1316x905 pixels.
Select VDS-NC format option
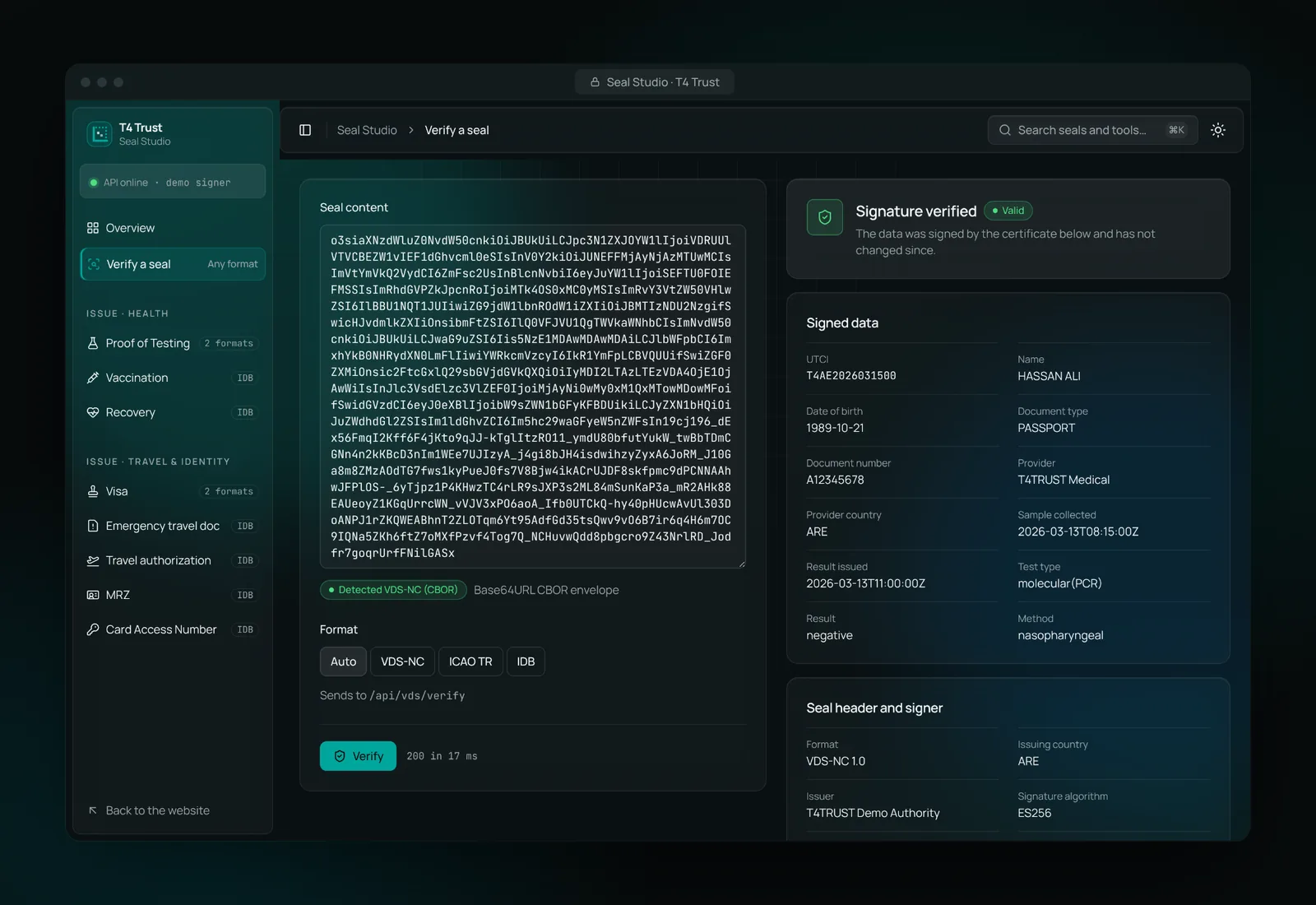(x=402, y=661)
